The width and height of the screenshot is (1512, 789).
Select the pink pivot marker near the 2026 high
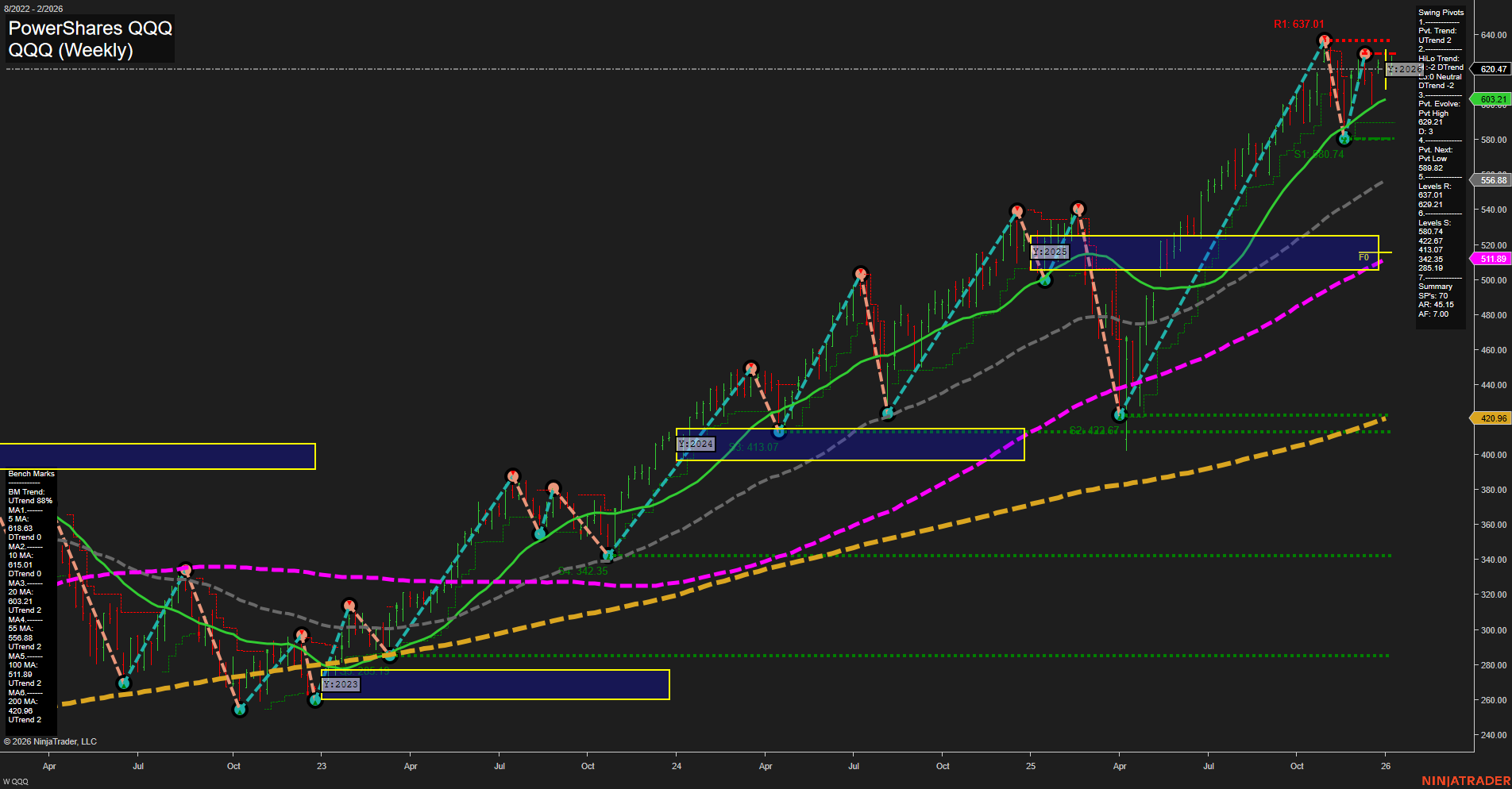coord(1364,54)
